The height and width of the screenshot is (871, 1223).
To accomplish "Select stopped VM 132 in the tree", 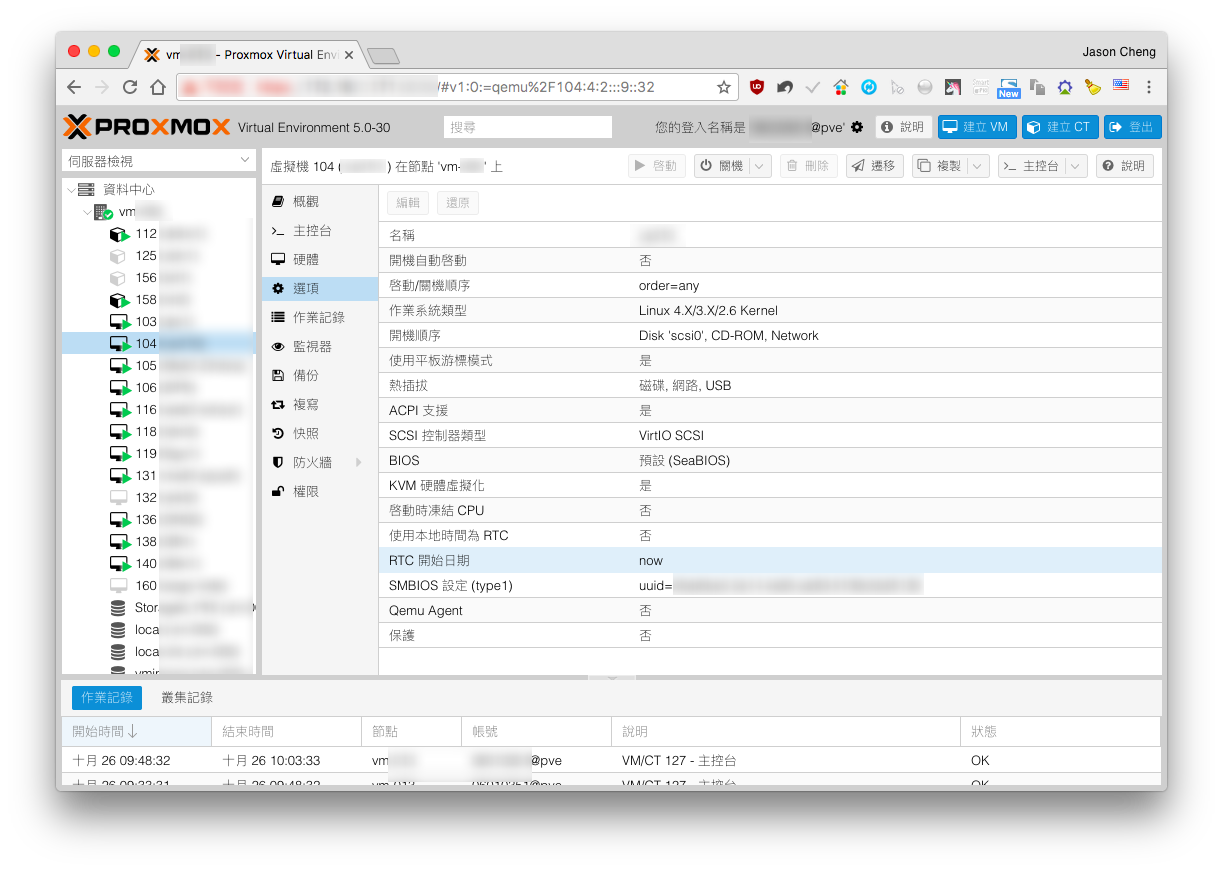I will point(160,498).
